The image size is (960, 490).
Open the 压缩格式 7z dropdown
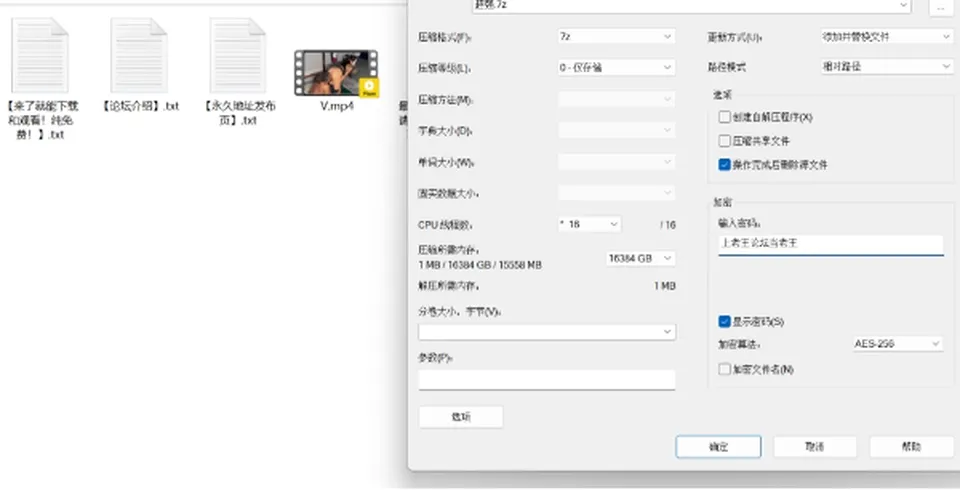tap(616, 36)
